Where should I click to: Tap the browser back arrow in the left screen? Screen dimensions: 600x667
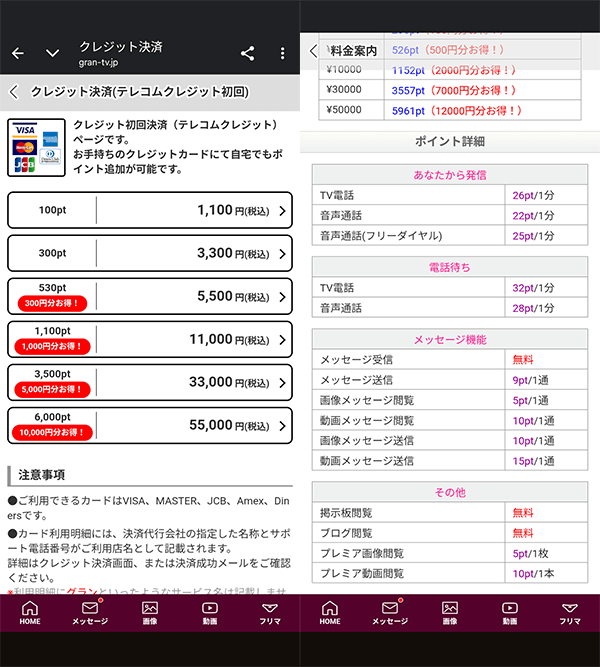click(x=18, y=53)
